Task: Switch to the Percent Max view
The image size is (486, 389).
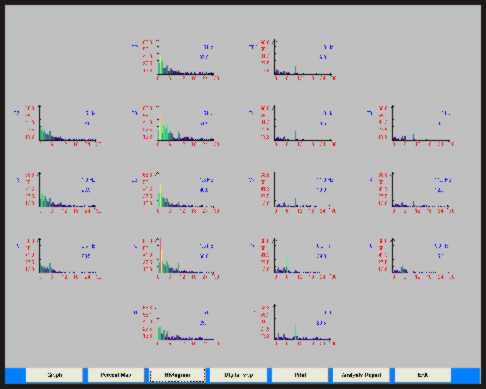Action: coord(116,375)
